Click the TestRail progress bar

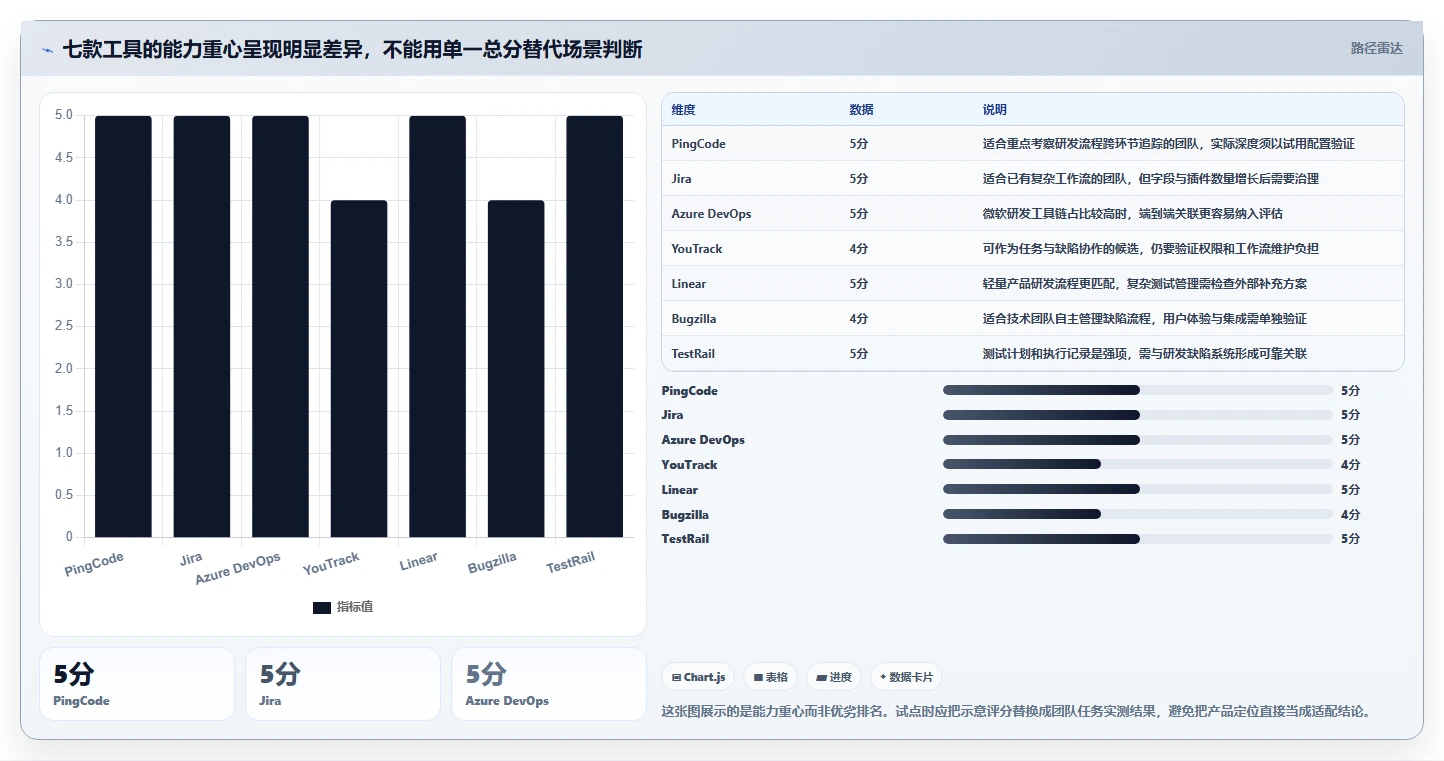1137,538
